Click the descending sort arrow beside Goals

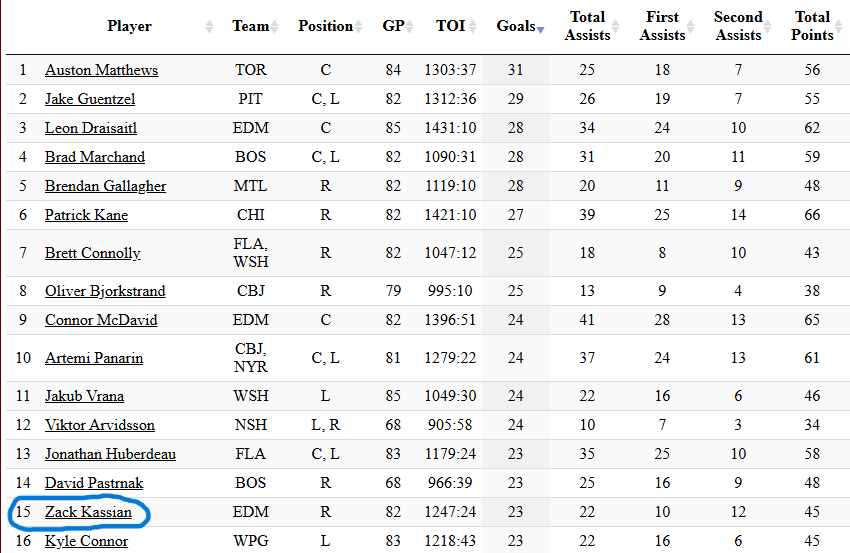[x=540, y=31]
